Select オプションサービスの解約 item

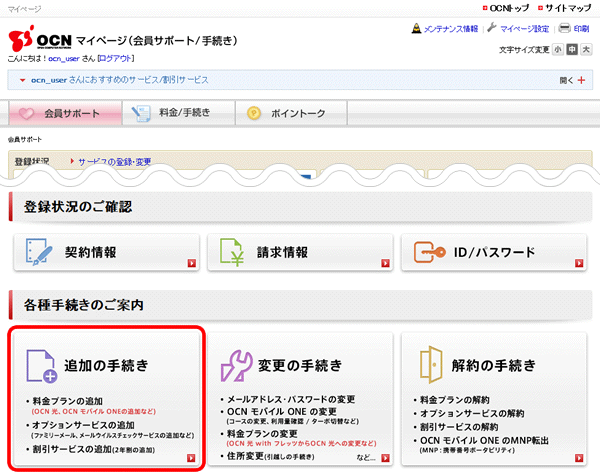[x=472, y=413]
